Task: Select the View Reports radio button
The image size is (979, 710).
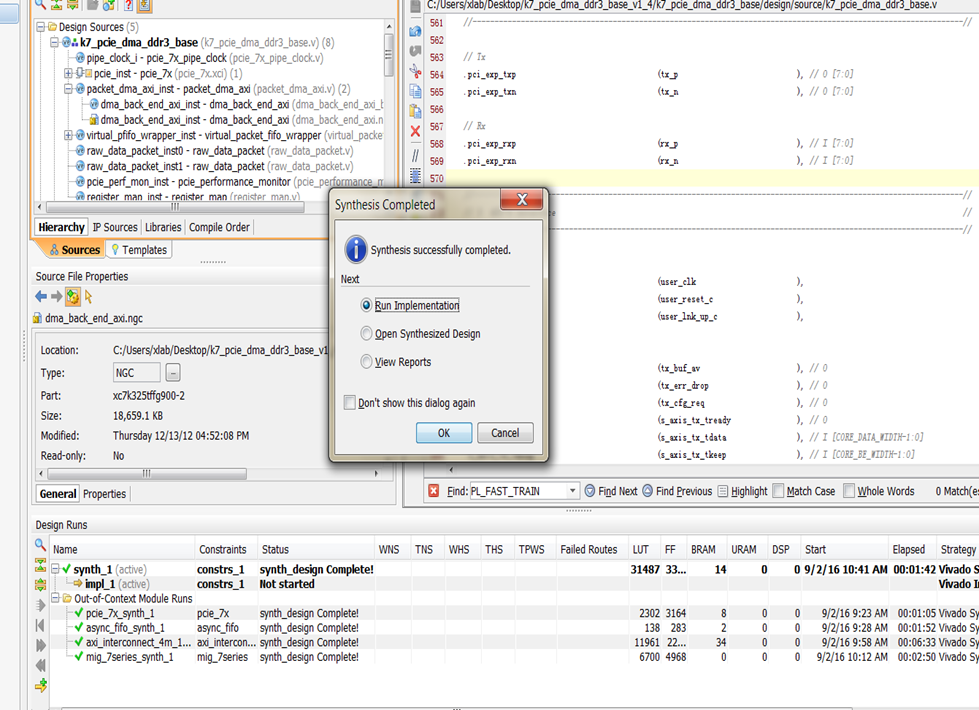Action: pos(366,362)
